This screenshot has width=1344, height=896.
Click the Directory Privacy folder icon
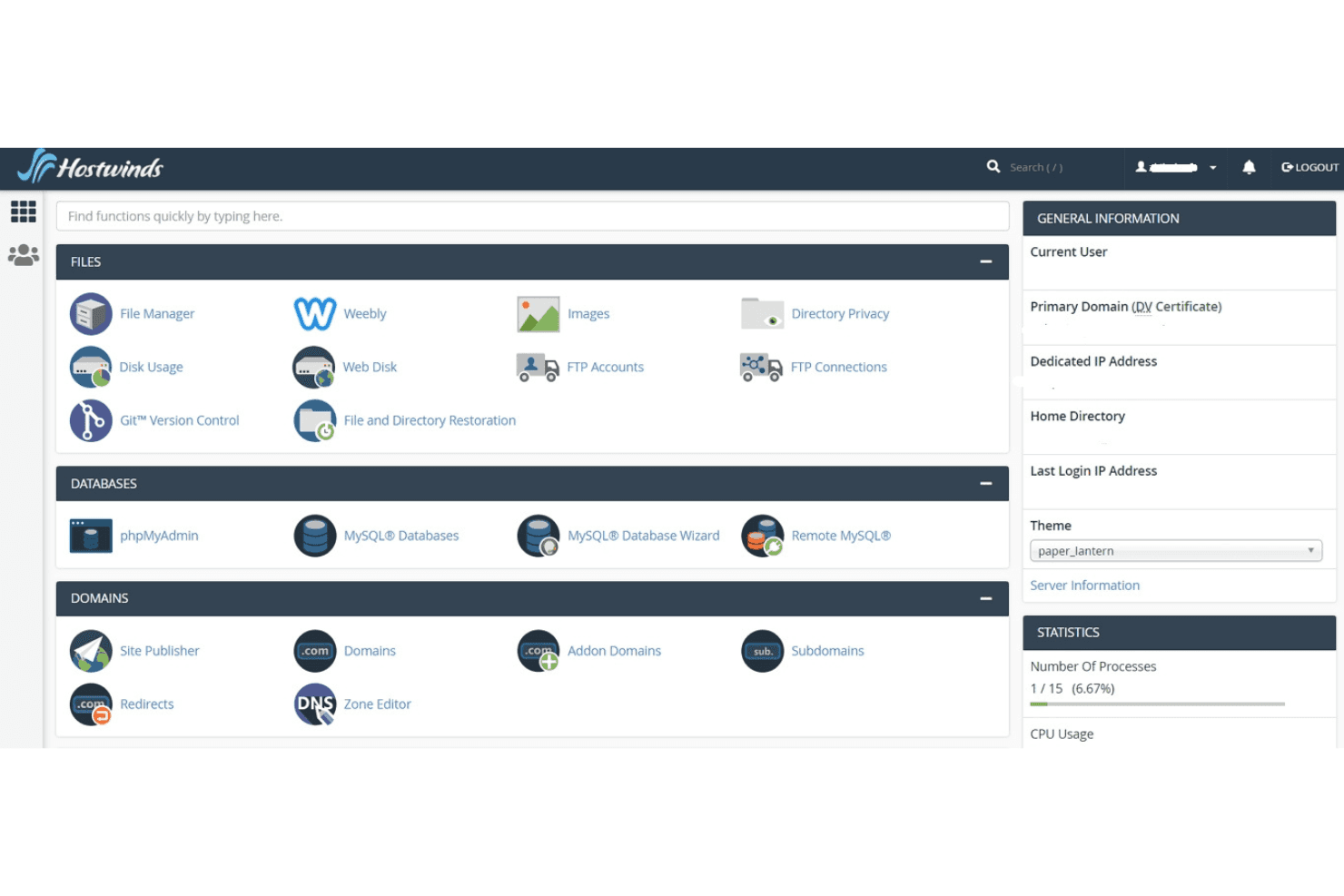coord(762,314)
